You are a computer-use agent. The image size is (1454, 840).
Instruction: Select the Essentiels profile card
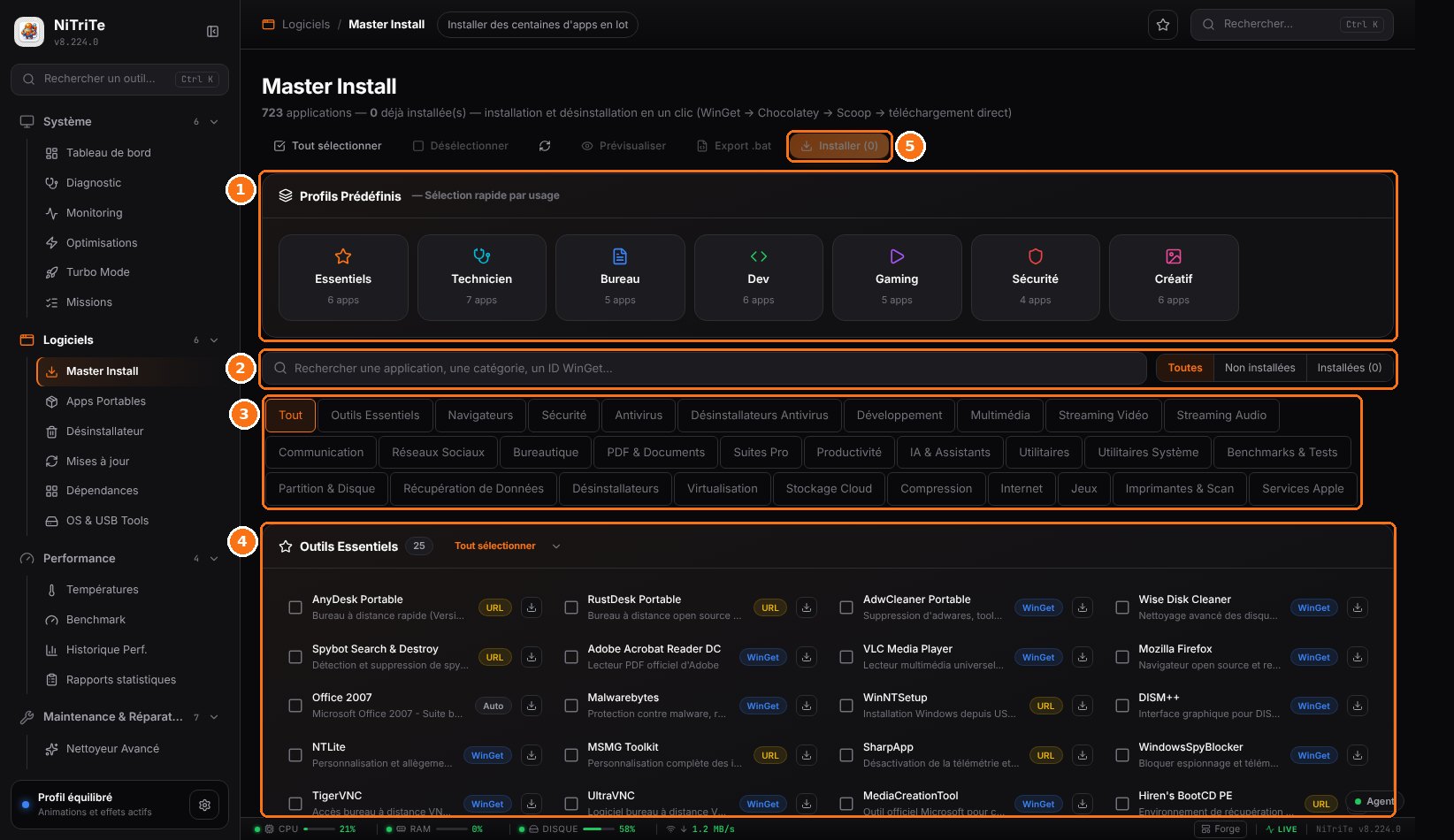pyautogui.click(x=343, y=278)
